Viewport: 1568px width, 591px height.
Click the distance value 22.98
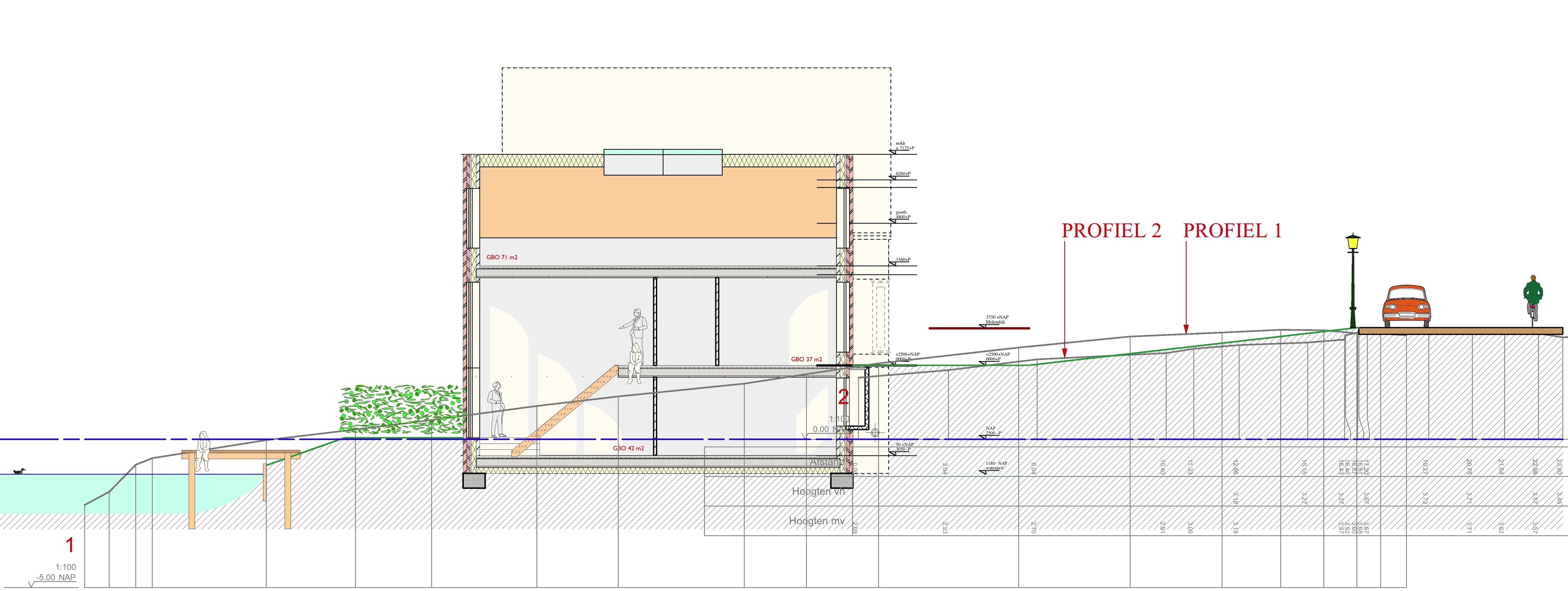tap(1536, 467)
